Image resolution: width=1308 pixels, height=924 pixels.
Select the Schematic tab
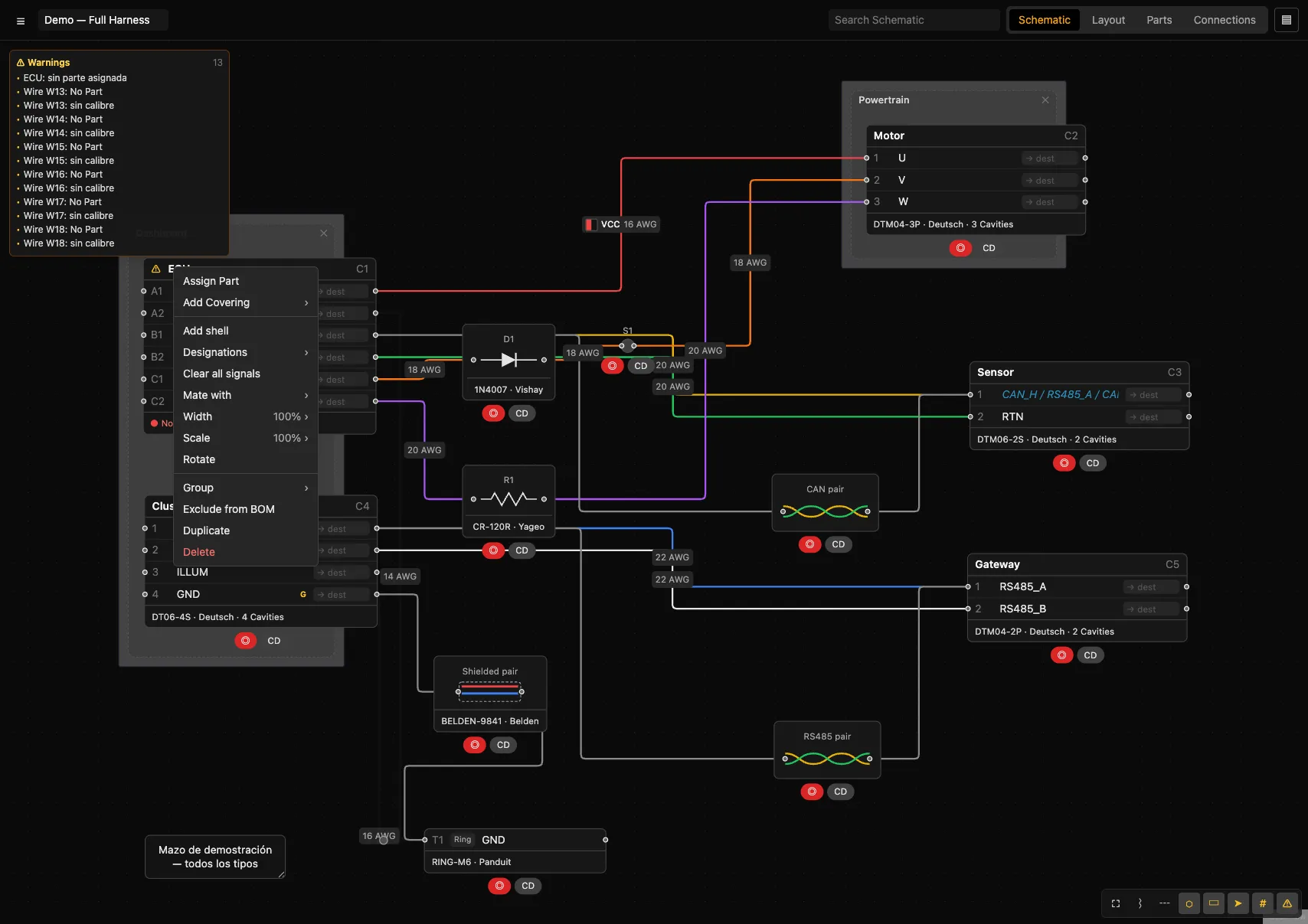pyautogui.click(x=1044, y=20)
